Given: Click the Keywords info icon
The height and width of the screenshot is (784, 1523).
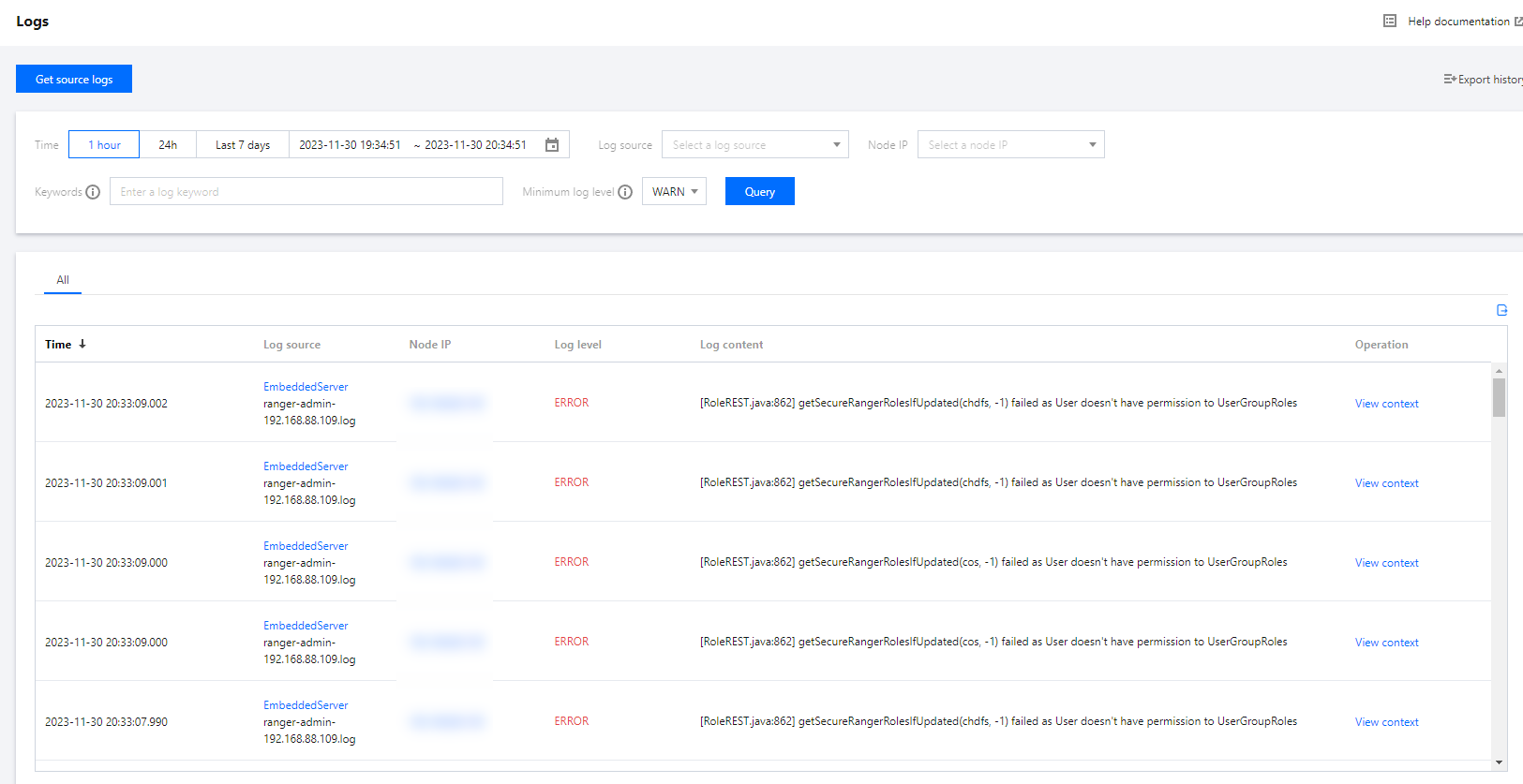Looking at the screenshot, I should (x=93, y=192).
